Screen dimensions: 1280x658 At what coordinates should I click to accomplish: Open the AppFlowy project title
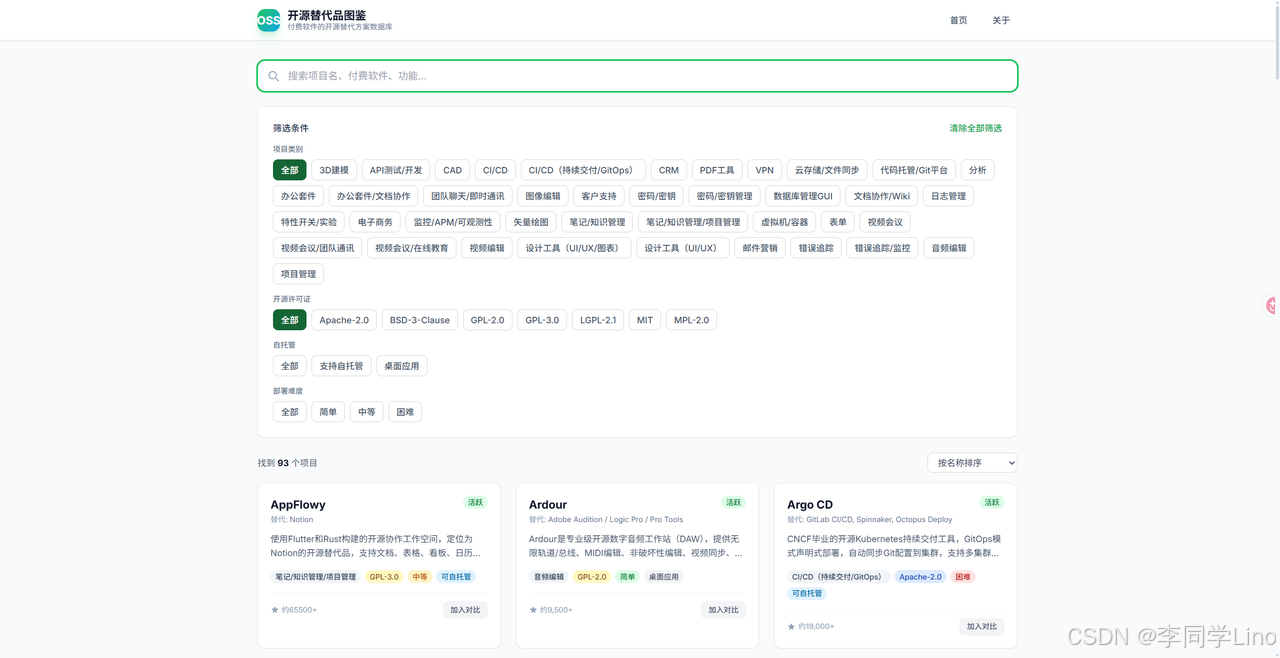[298, 505]
